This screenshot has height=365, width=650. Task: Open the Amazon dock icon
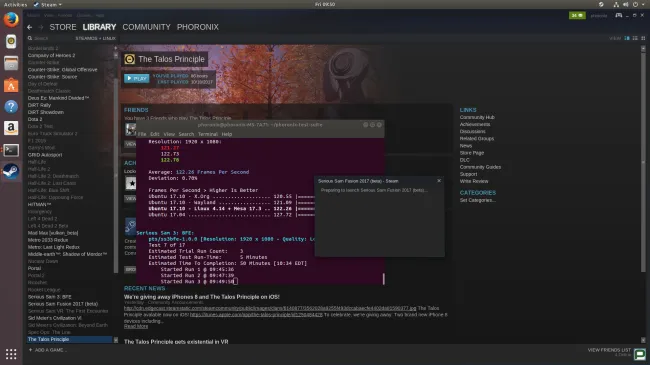[11, 128]
